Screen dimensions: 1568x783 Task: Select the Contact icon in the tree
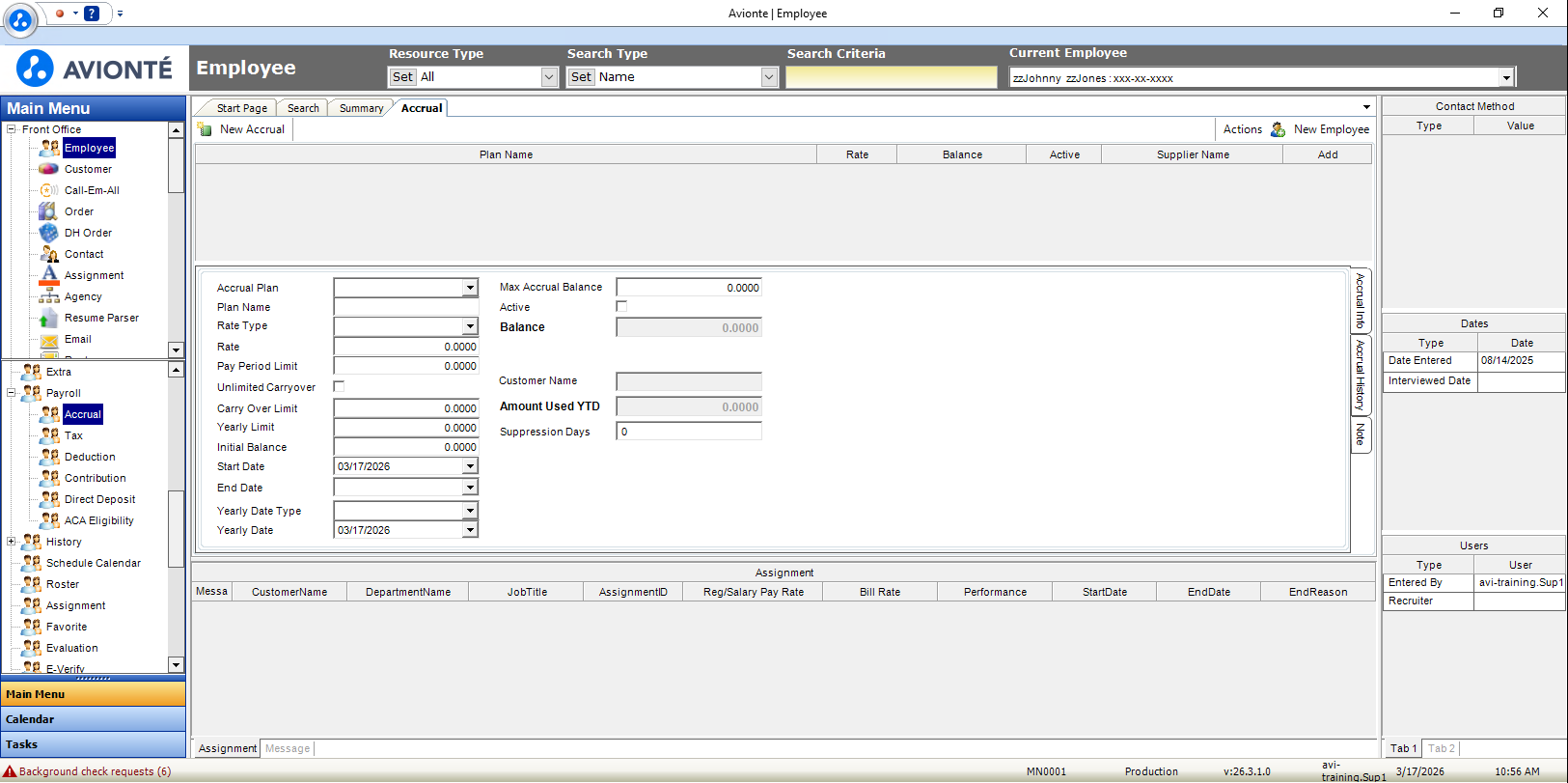coord(49,254)
